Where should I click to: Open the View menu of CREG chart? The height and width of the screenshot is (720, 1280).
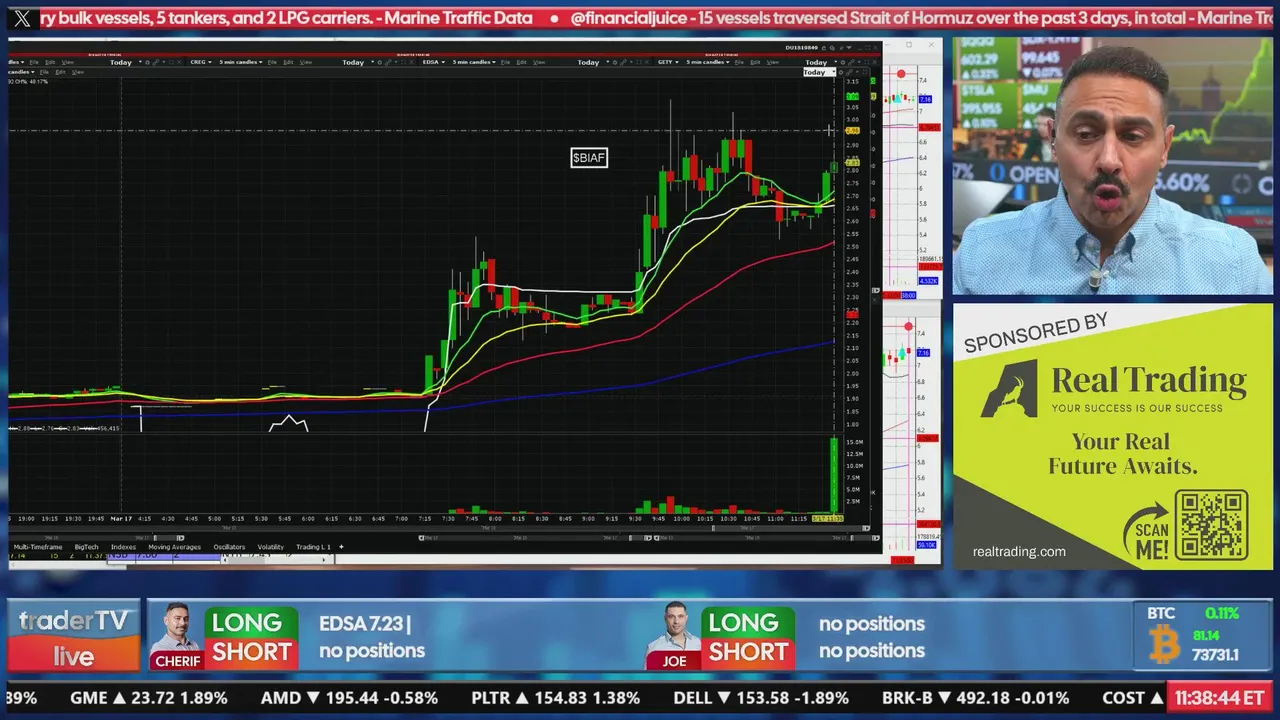(306, 62)
